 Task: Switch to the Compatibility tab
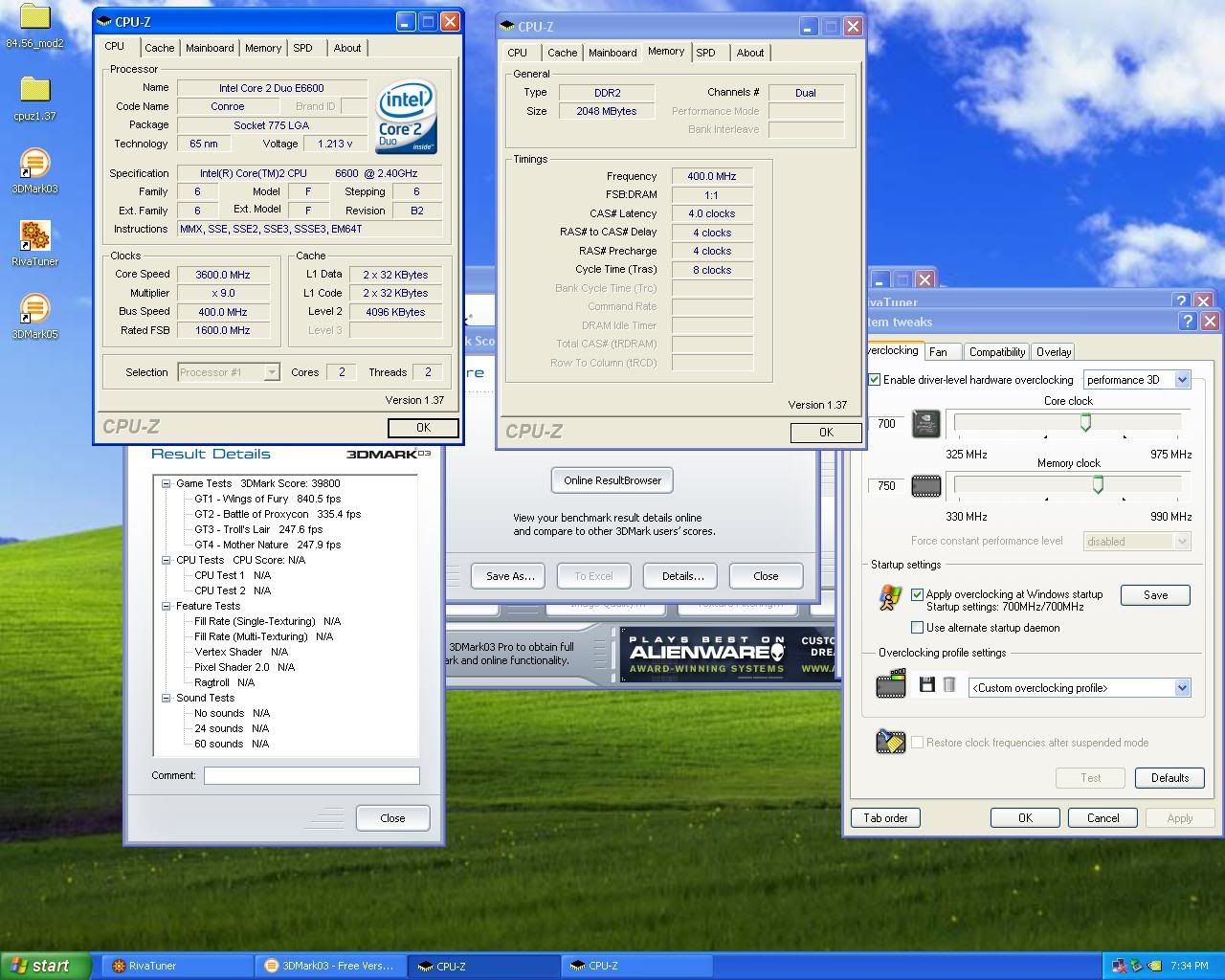pos(996,352)
